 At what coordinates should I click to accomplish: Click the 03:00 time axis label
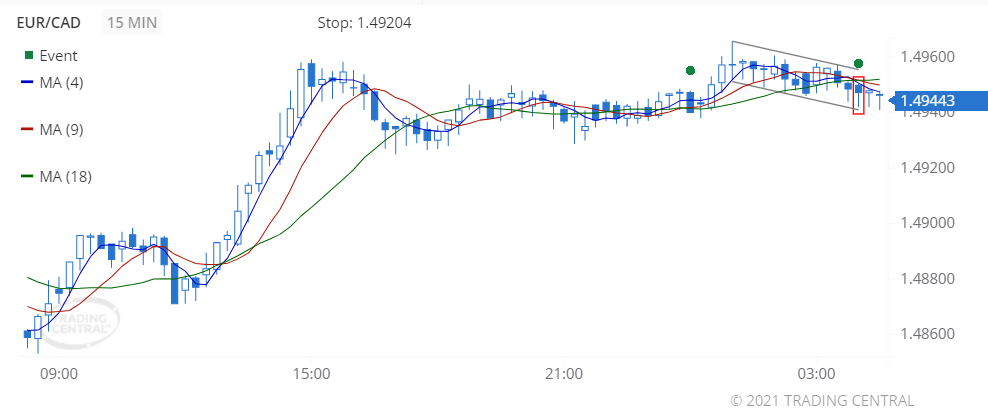coord(815,374)
